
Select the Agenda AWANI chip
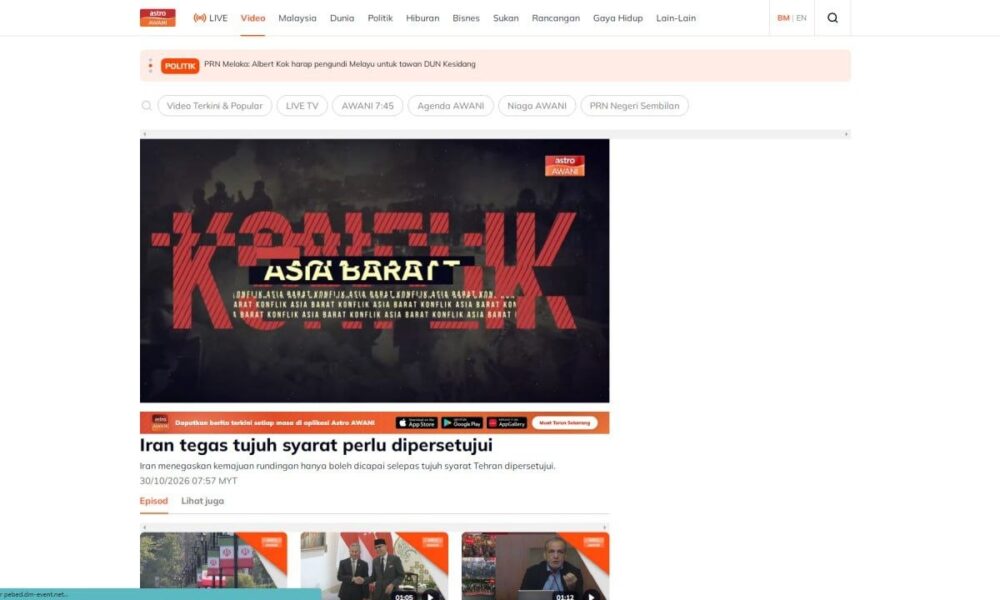click(451, 106)
